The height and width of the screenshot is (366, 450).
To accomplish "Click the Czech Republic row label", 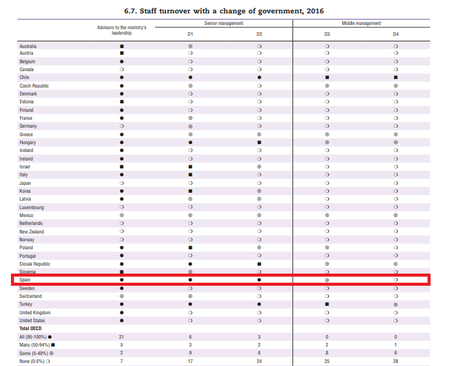I will tap(34, 86).
